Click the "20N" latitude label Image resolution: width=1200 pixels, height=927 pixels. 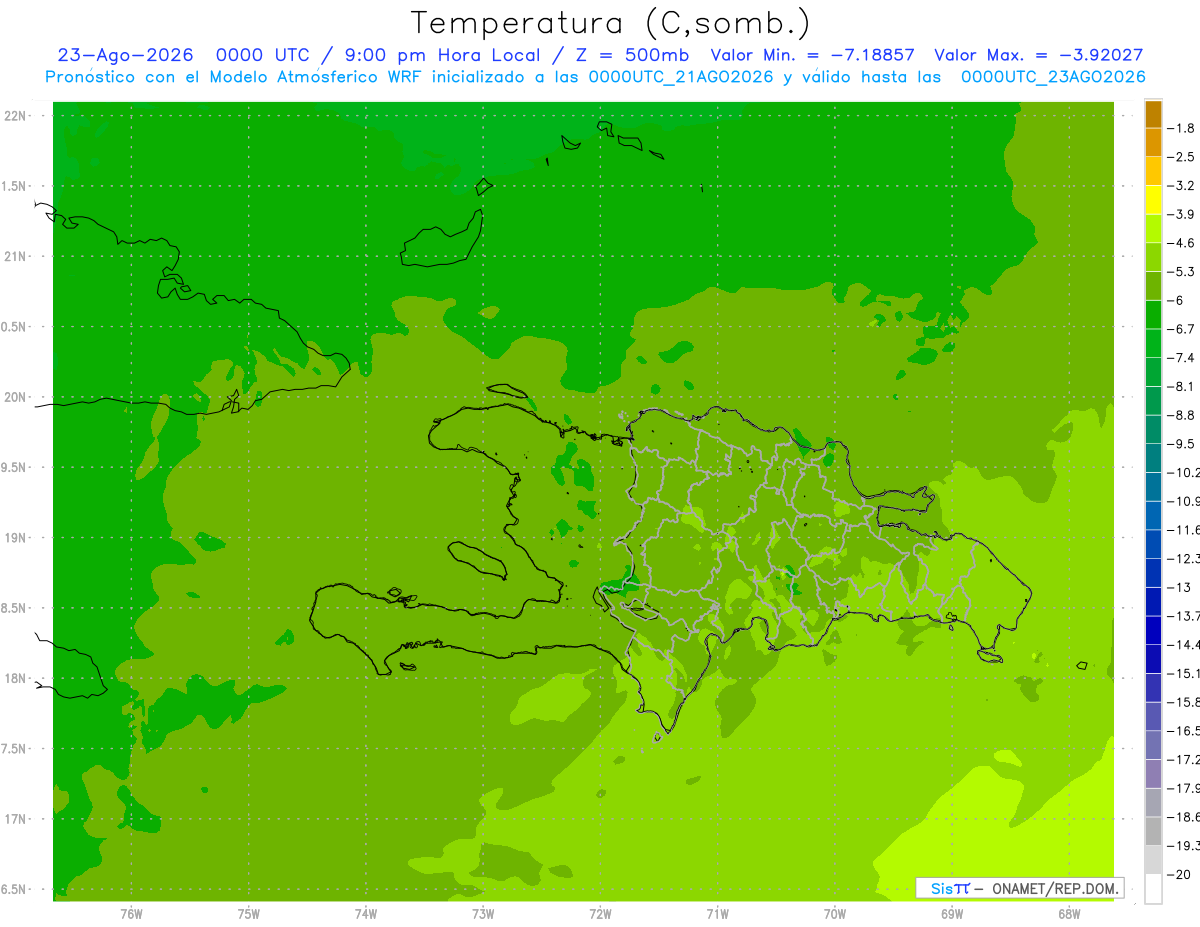point(15,397)
